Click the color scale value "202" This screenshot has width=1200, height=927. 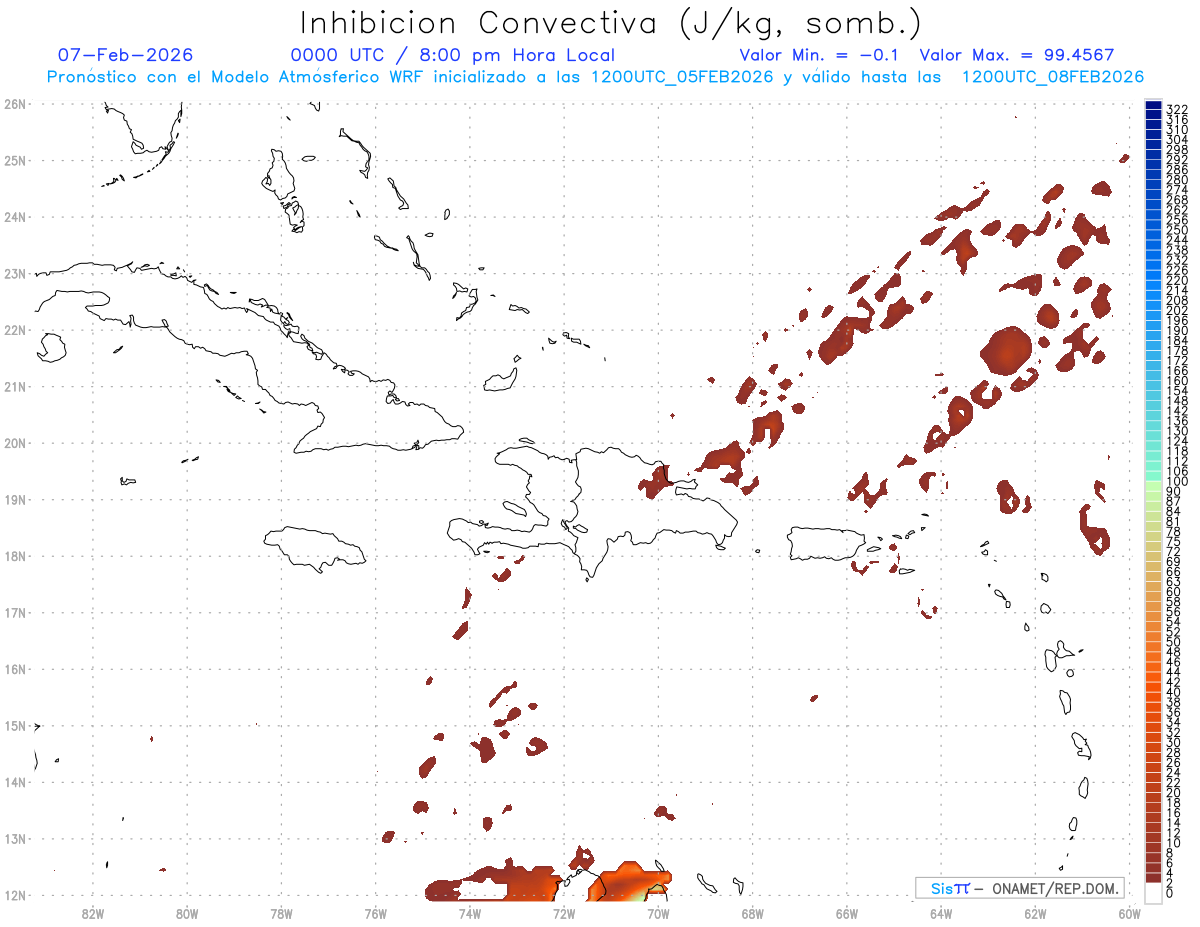pyautogui.click(x=1176, y=310)
